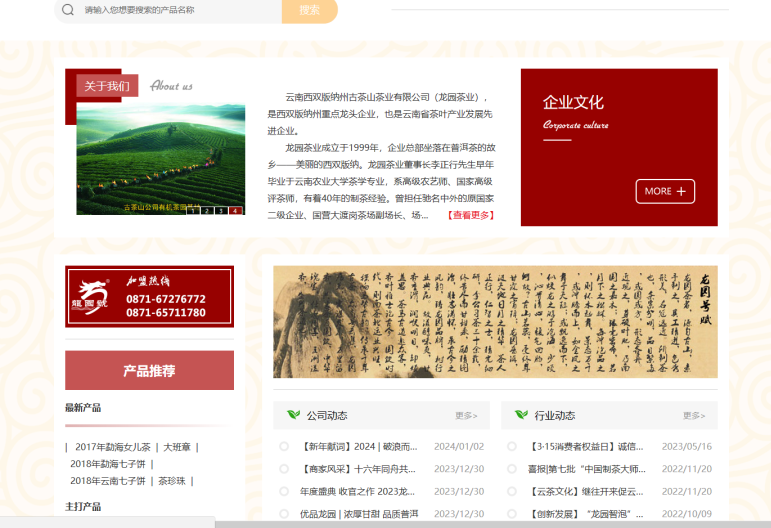Open news 【3·15消费者权益日】诚信...
The height and width of the screenshot is (528, 771).
[585, 446]
